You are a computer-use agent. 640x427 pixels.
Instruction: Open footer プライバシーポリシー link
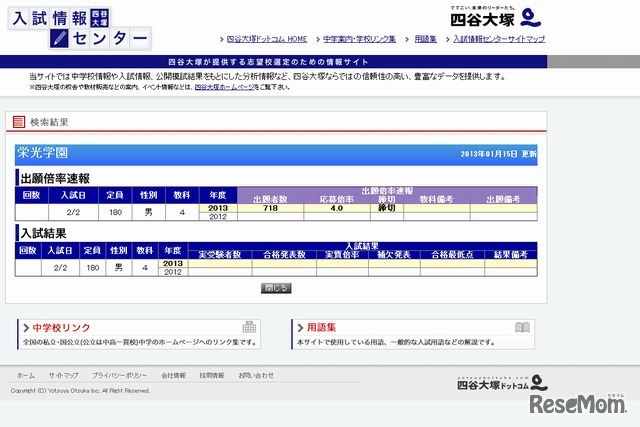click(119, 375)
